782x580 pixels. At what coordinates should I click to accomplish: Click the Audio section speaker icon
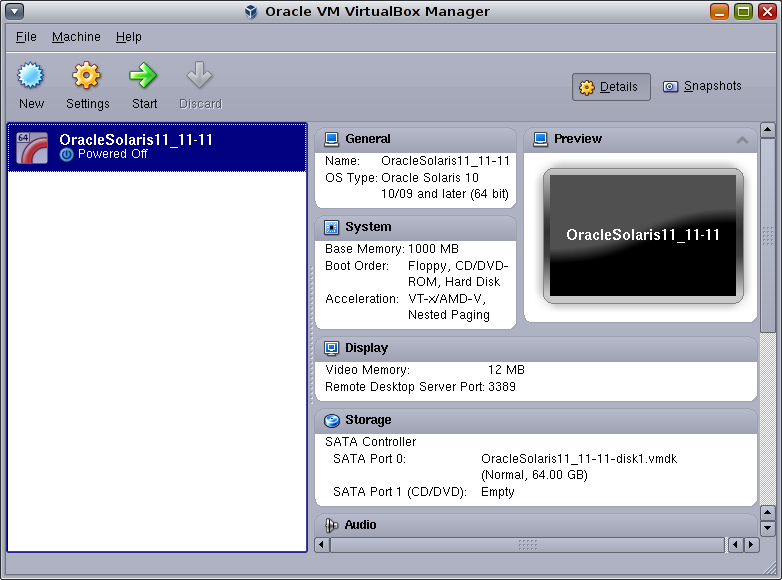(x=331, y=525)
